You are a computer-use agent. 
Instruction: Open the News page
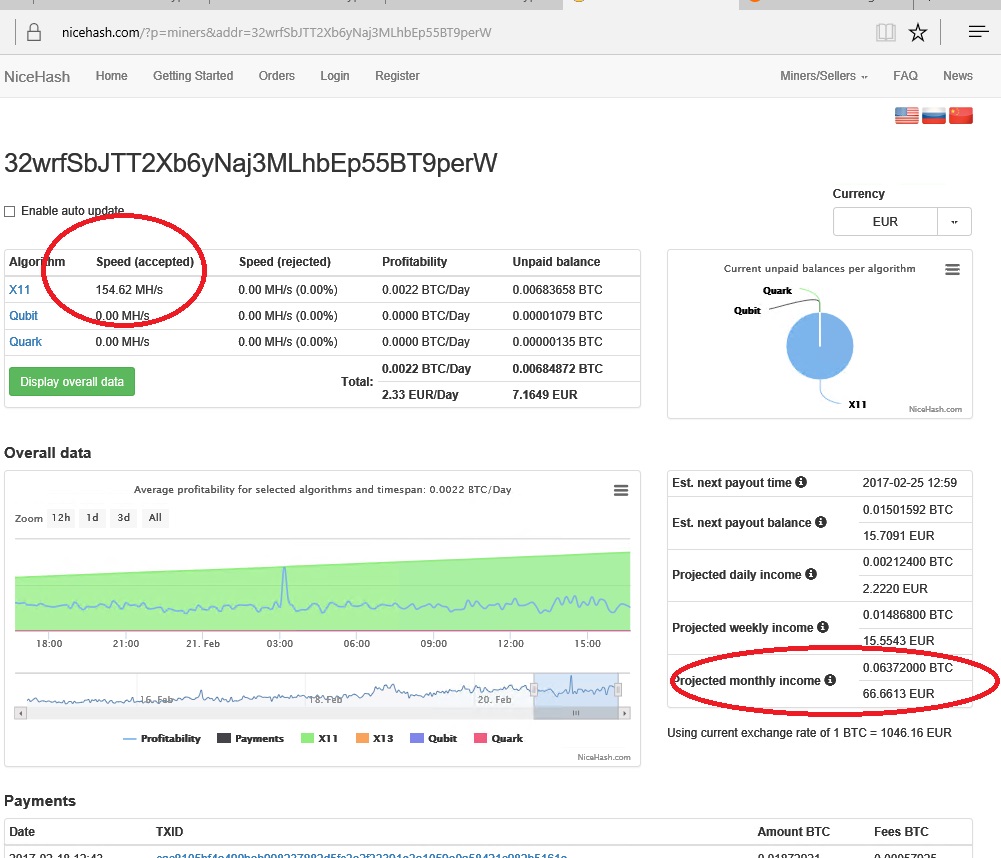[x=958, y=76]
